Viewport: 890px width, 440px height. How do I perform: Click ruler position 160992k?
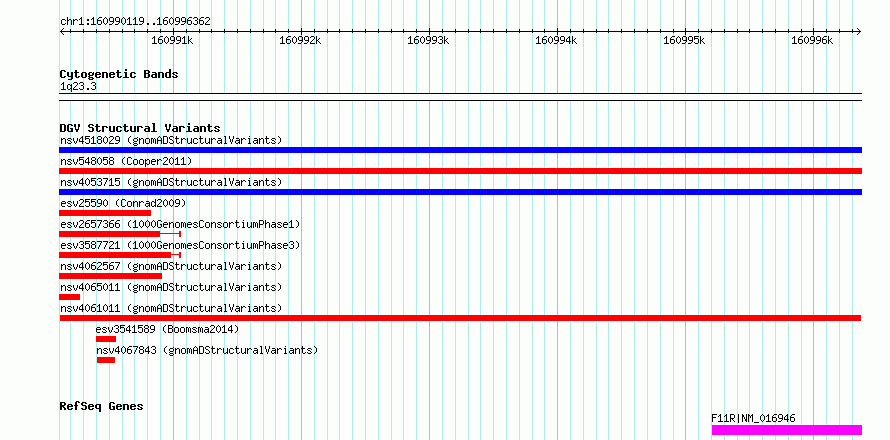point(300,40)
